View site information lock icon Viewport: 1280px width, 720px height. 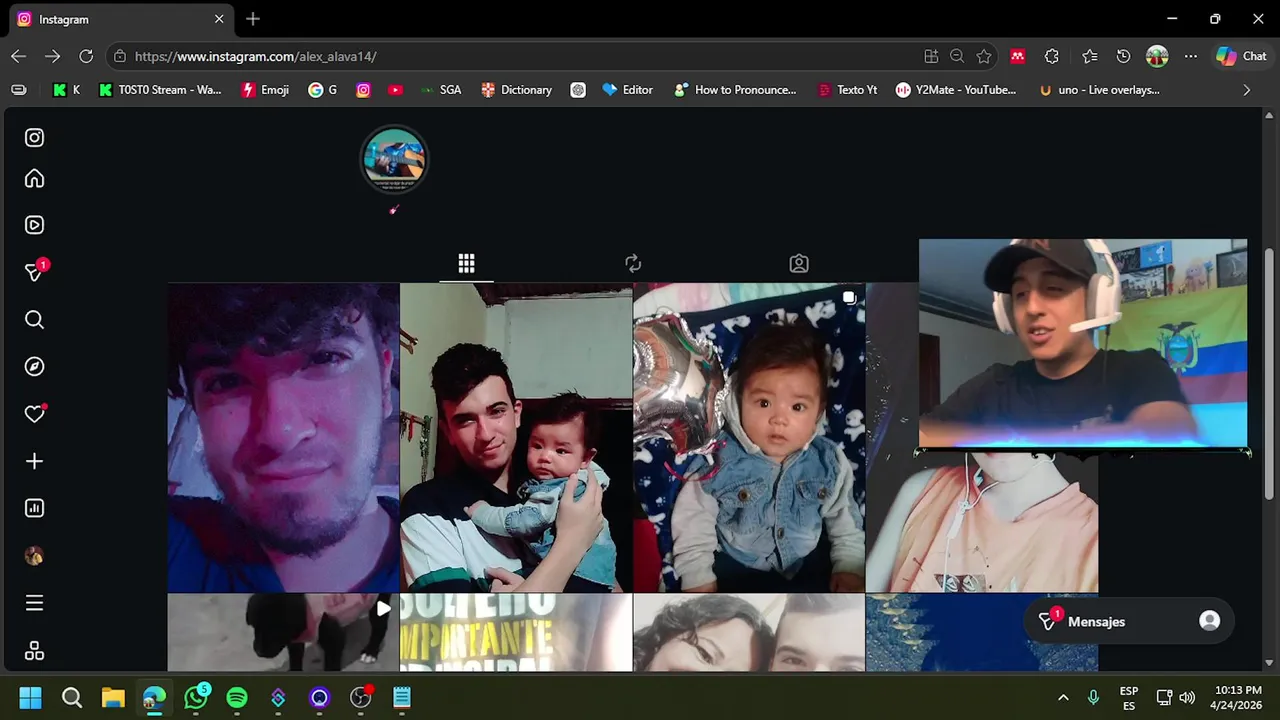(x=120, y=56)
